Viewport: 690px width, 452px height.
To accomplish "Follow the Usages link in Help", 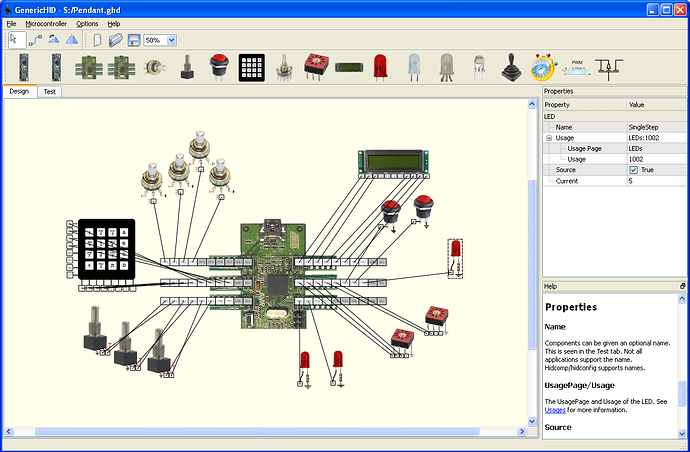I will pyautogui.click(x=556, y=409).
